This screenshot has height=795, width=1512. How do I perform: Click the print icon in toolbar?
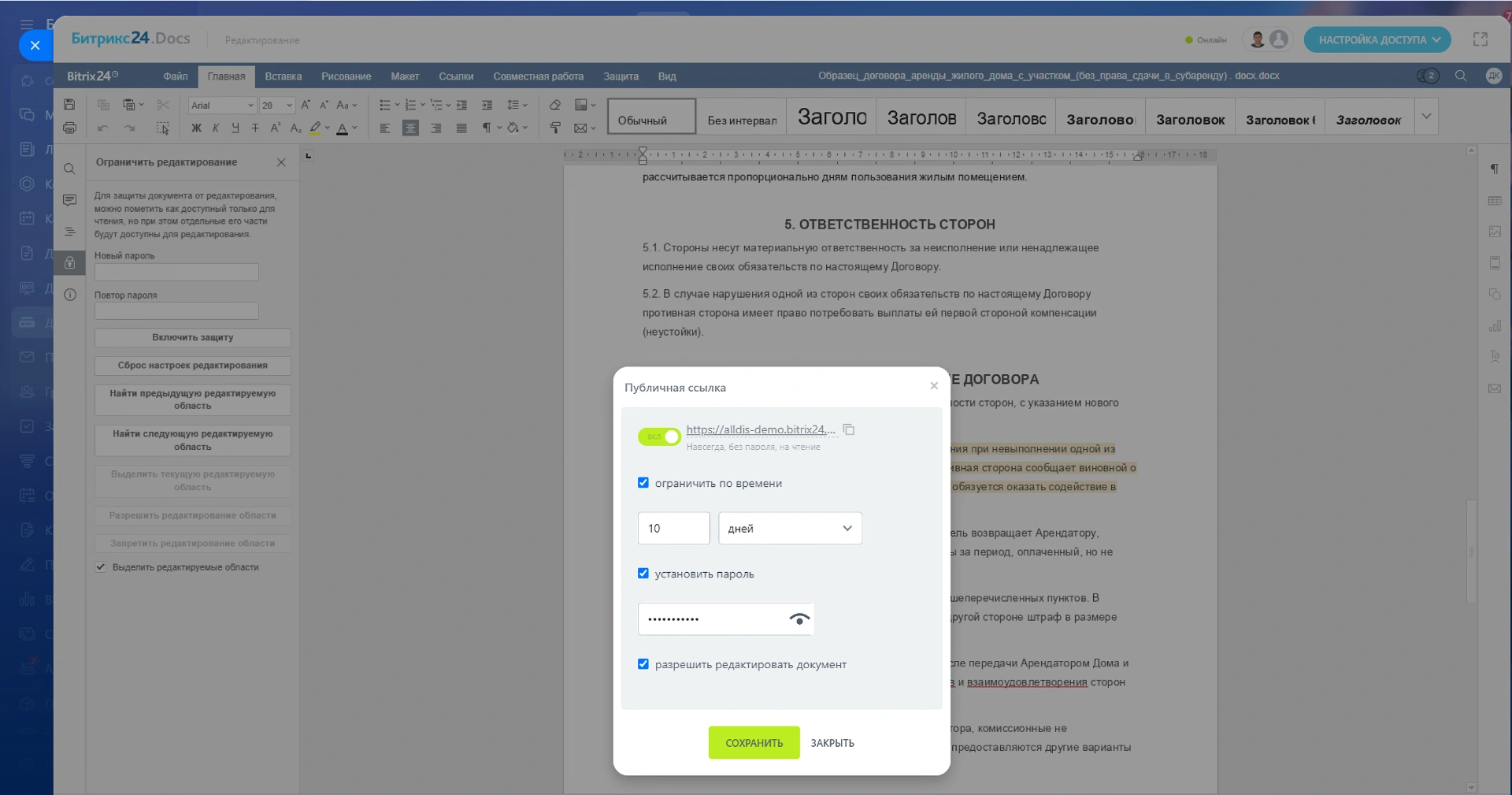tap(69, 128)
